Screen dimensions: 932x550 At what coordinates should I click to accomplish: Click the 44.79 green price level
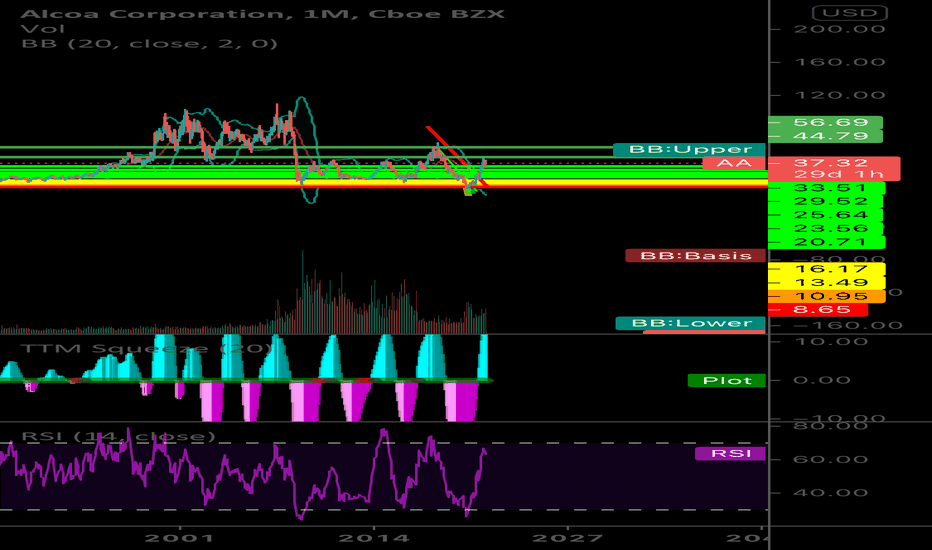tap(826, 136)
